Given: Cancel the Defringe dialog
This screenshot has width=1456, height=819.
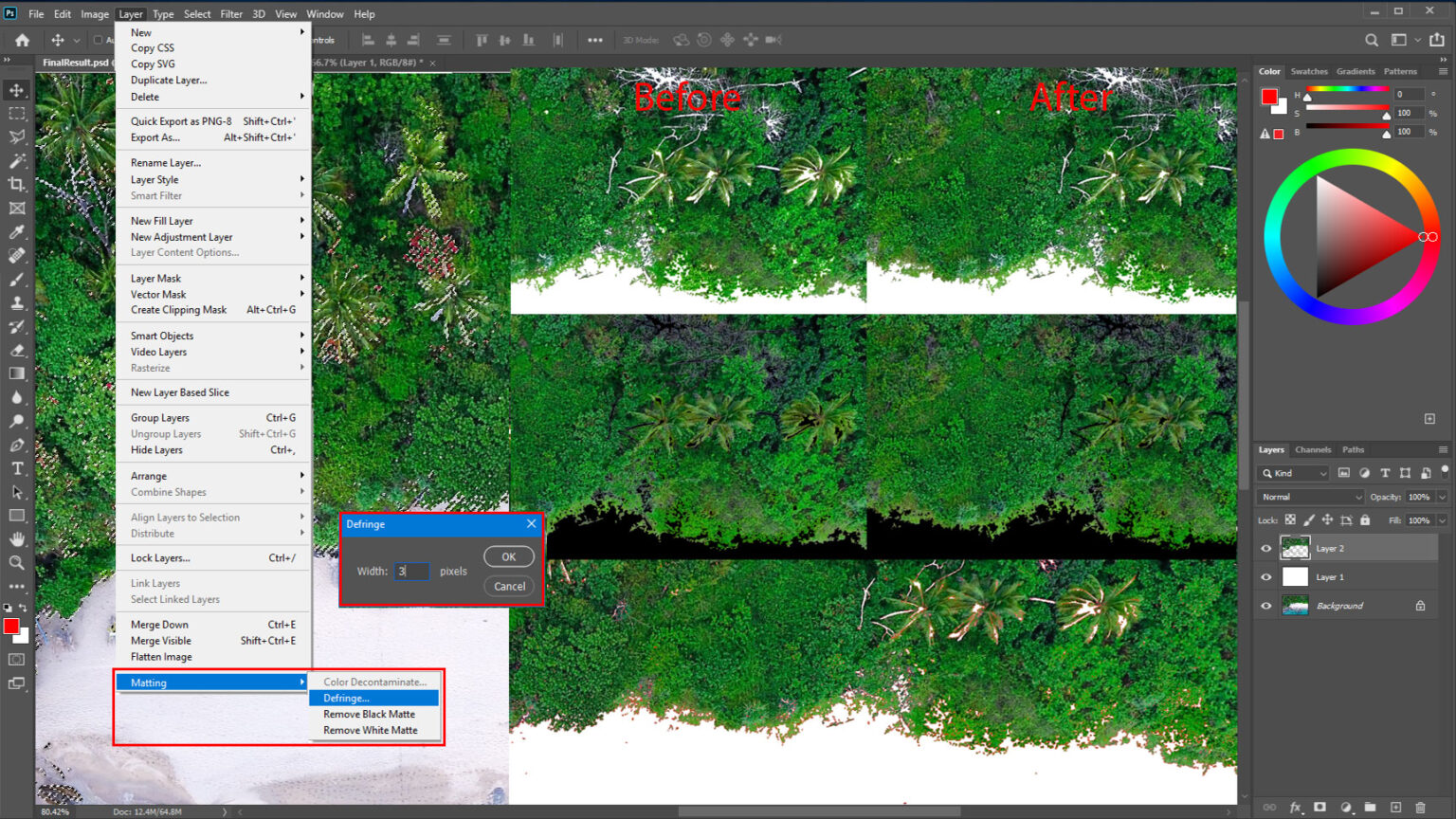Looking at the screenshot, I should pos(509,586).
